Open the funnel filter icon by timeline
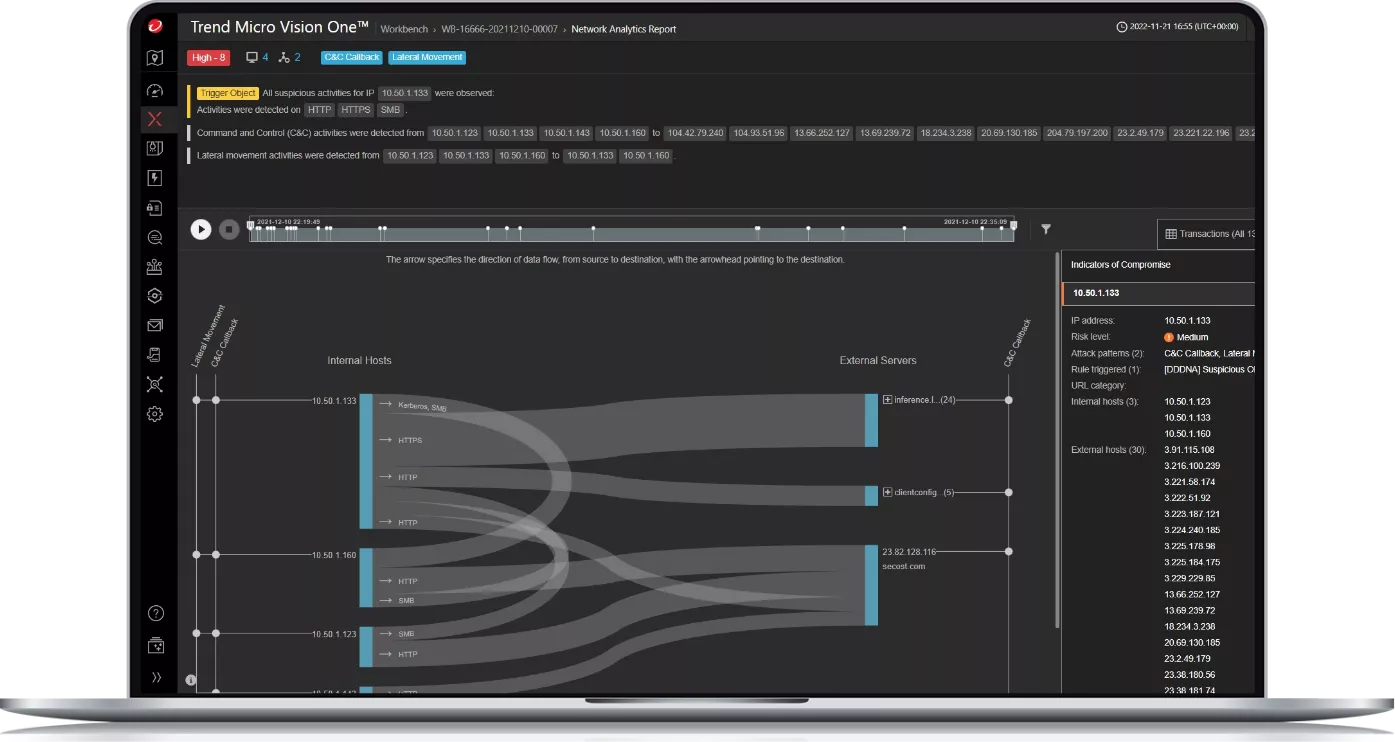Image resolution: width=1395 pixels, height=742 pixels. [x=1046, y=229]
